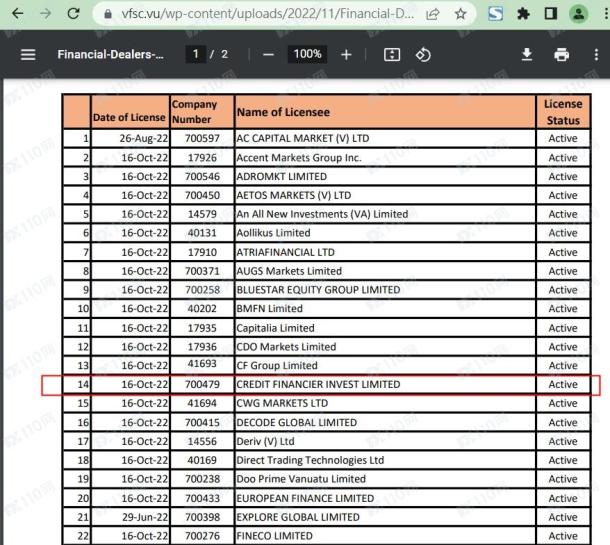Screen dimensions: 610x545
Task: Select the address bar URL
Action: pyautogui.click(x=267, y=14)
